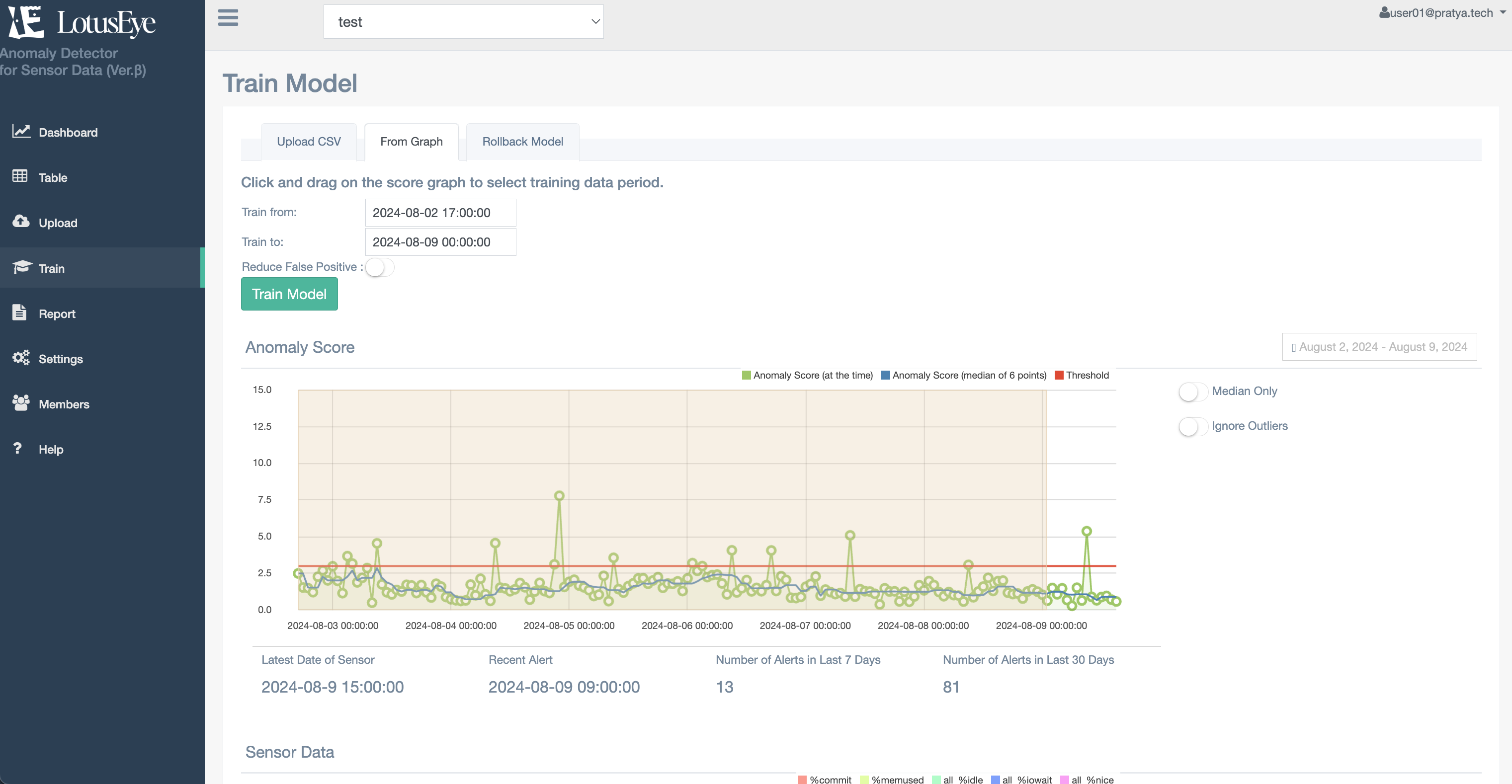Screen dimensions: 1512x784
Task: Click the Help question mark icon
Action: (17, 448)
